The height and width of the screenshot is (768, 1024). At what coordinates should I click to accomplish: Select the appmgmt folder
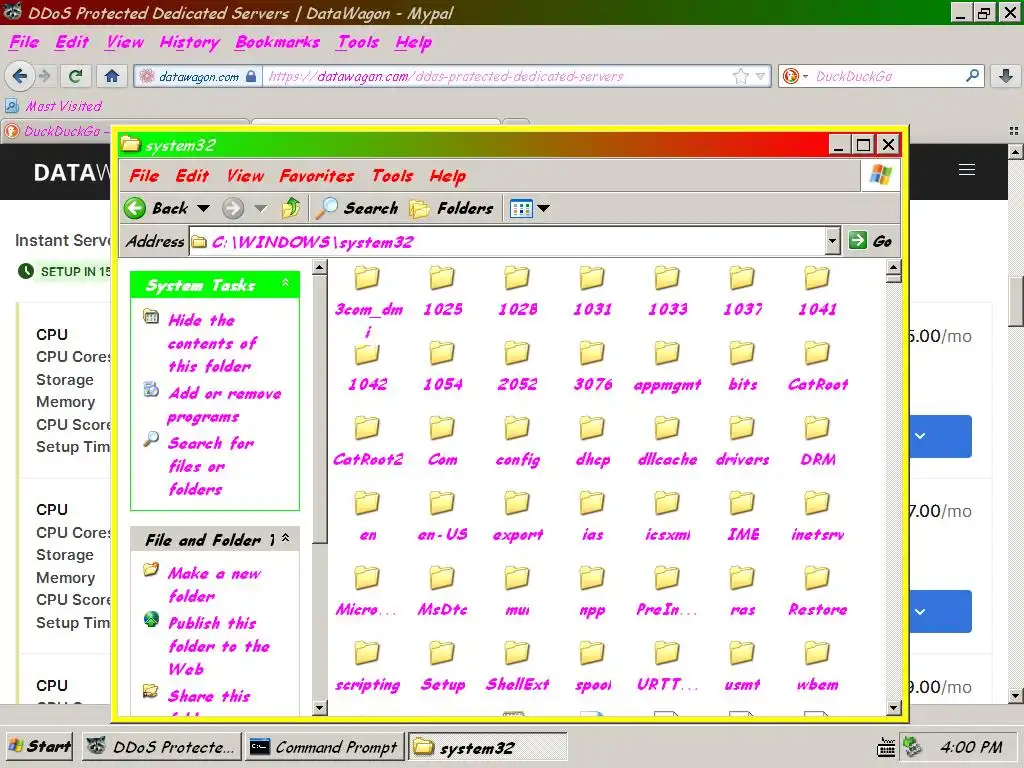[x=667, y=366]
